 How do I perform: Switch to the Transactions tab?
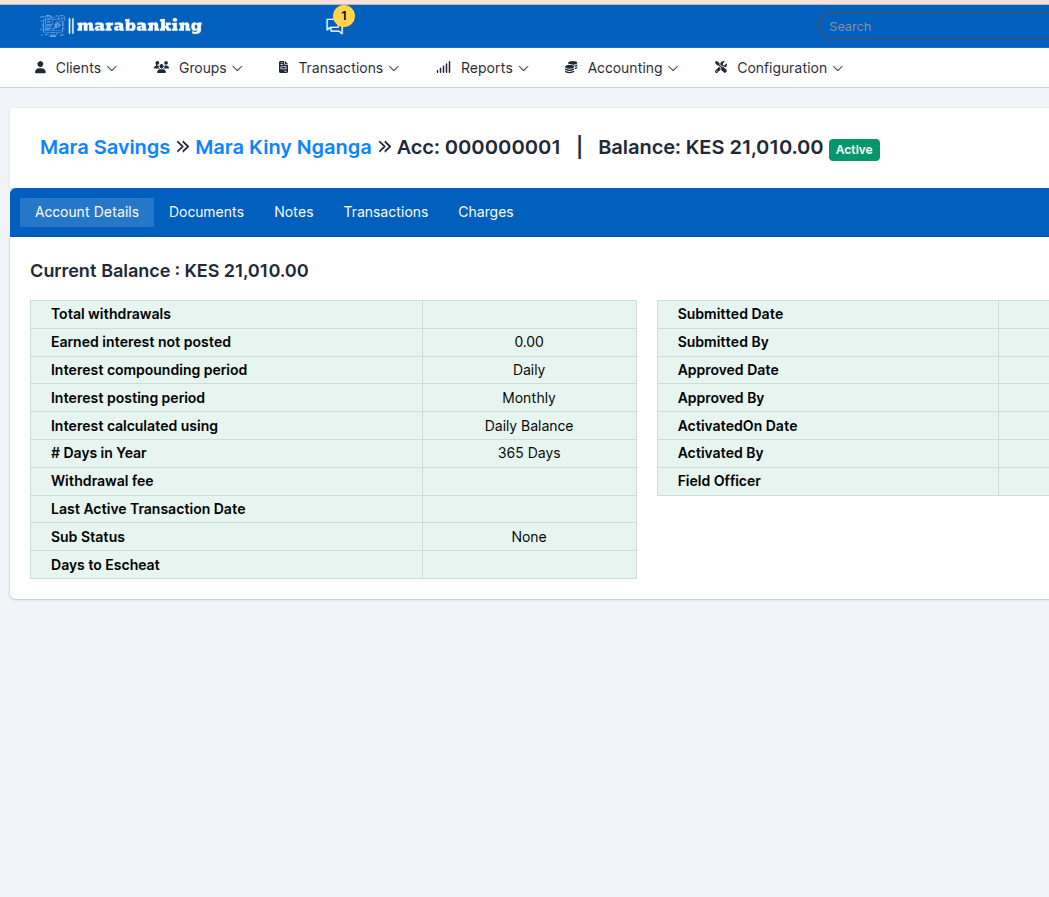386,211
